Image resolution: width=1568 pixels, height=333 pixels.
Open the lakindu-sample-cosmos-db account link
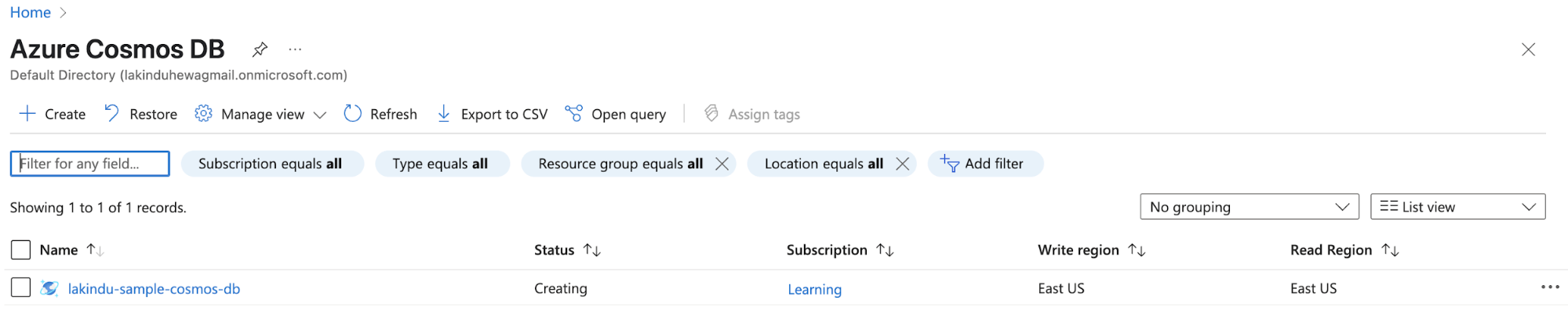[154, 288]
